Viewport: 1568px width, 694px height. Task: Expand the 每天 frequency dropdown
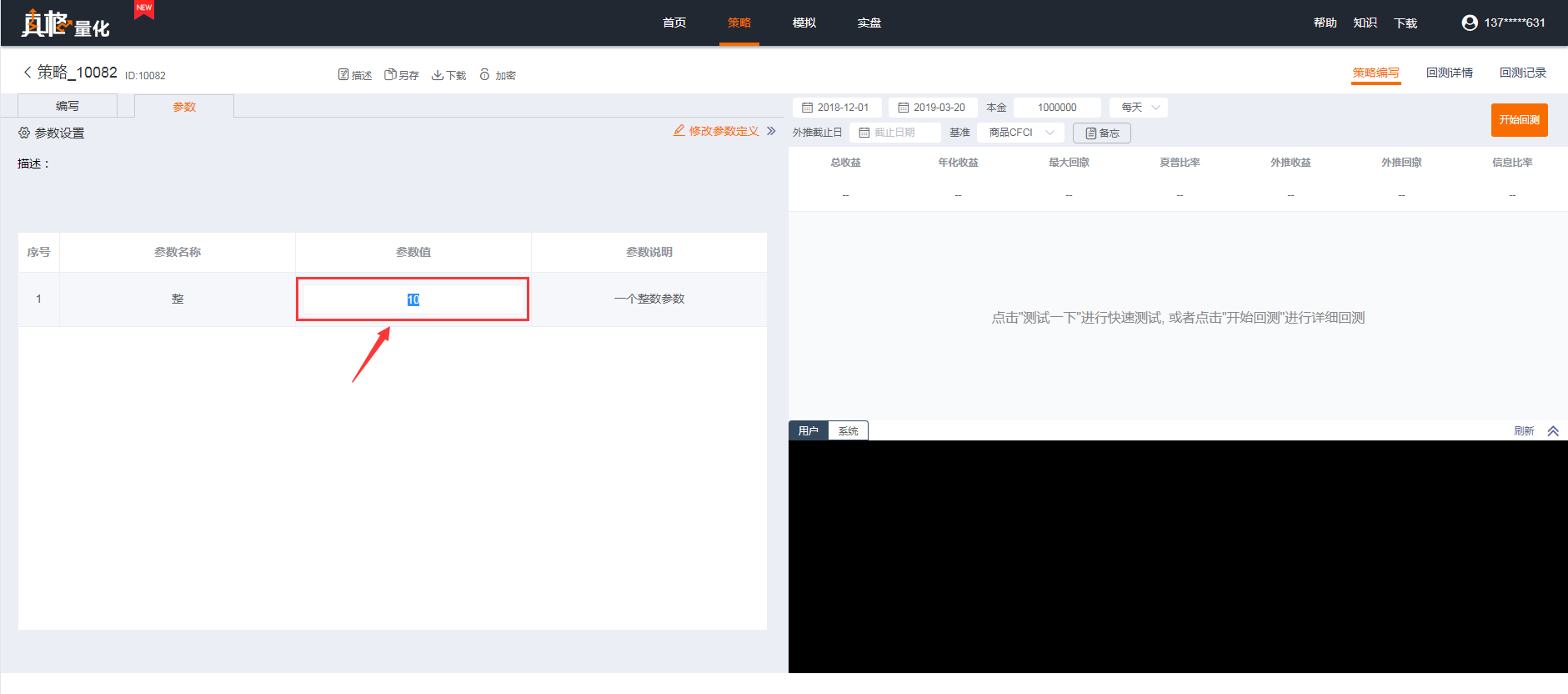point(1139,108)
